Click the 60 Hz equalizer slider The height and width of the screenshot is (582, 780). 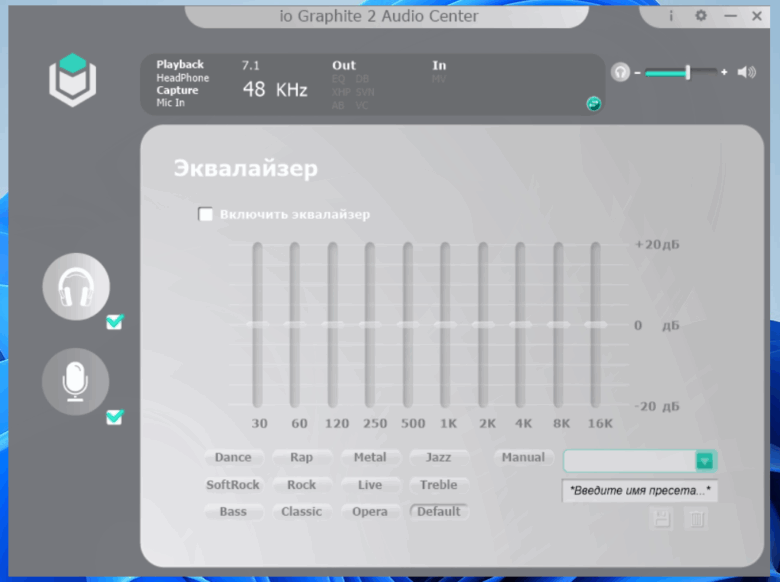click(x=294, y=325)
